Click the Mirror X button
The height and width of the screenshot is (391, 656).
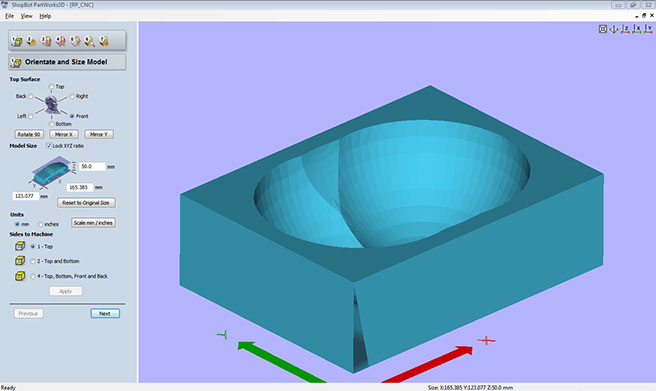[64, 134]
